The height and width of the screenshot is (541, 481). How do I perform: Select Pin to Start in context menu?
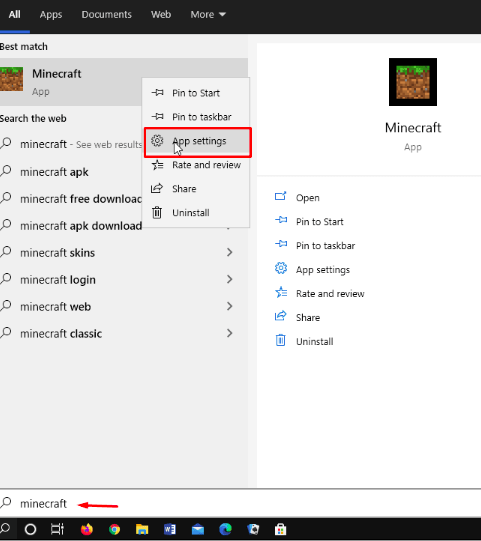point(196,93)
